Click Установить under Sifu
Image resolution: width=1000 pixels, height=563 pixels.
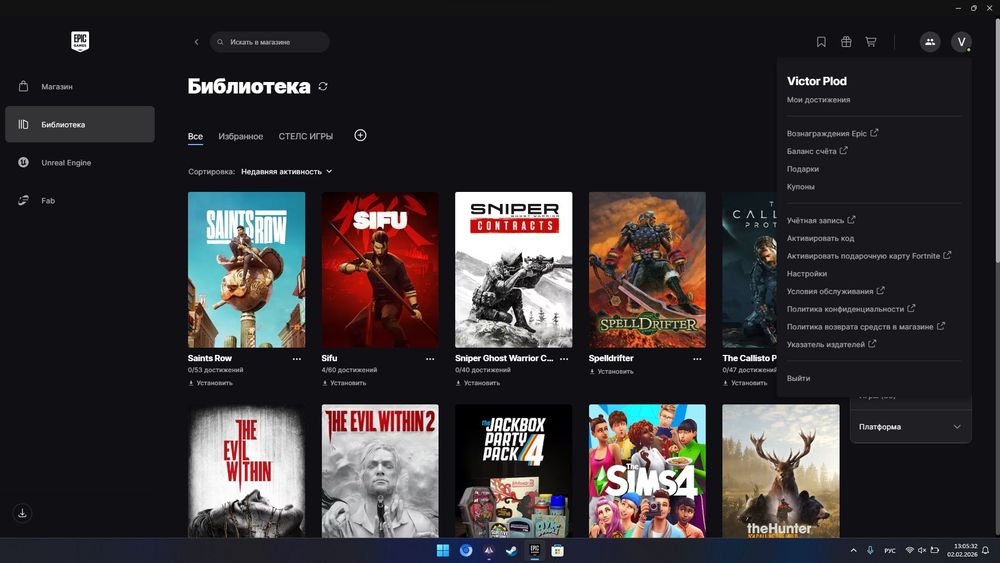(x=344, y=383)
